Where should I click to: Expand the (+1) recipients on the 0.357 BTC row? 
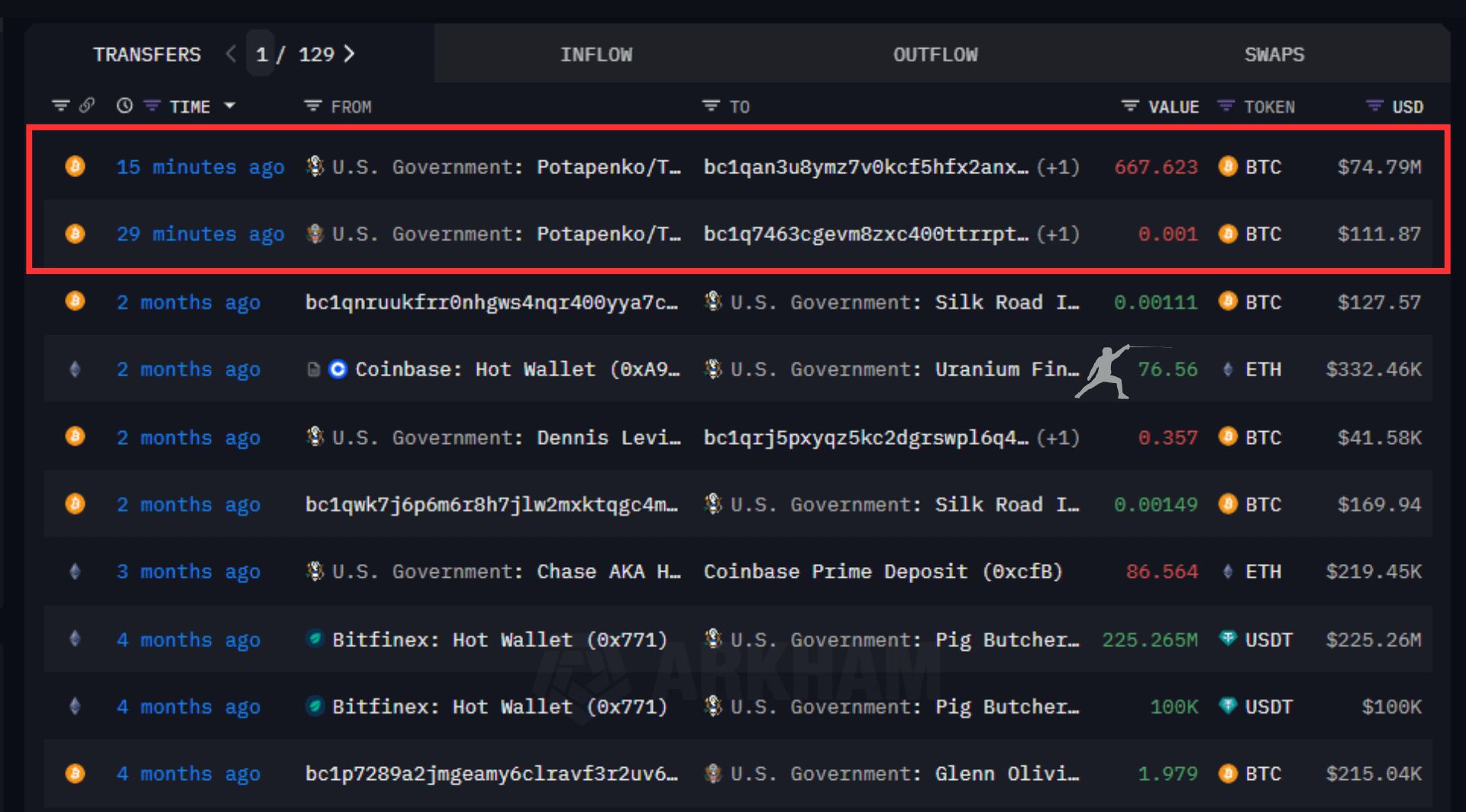tap(1058, 437)
